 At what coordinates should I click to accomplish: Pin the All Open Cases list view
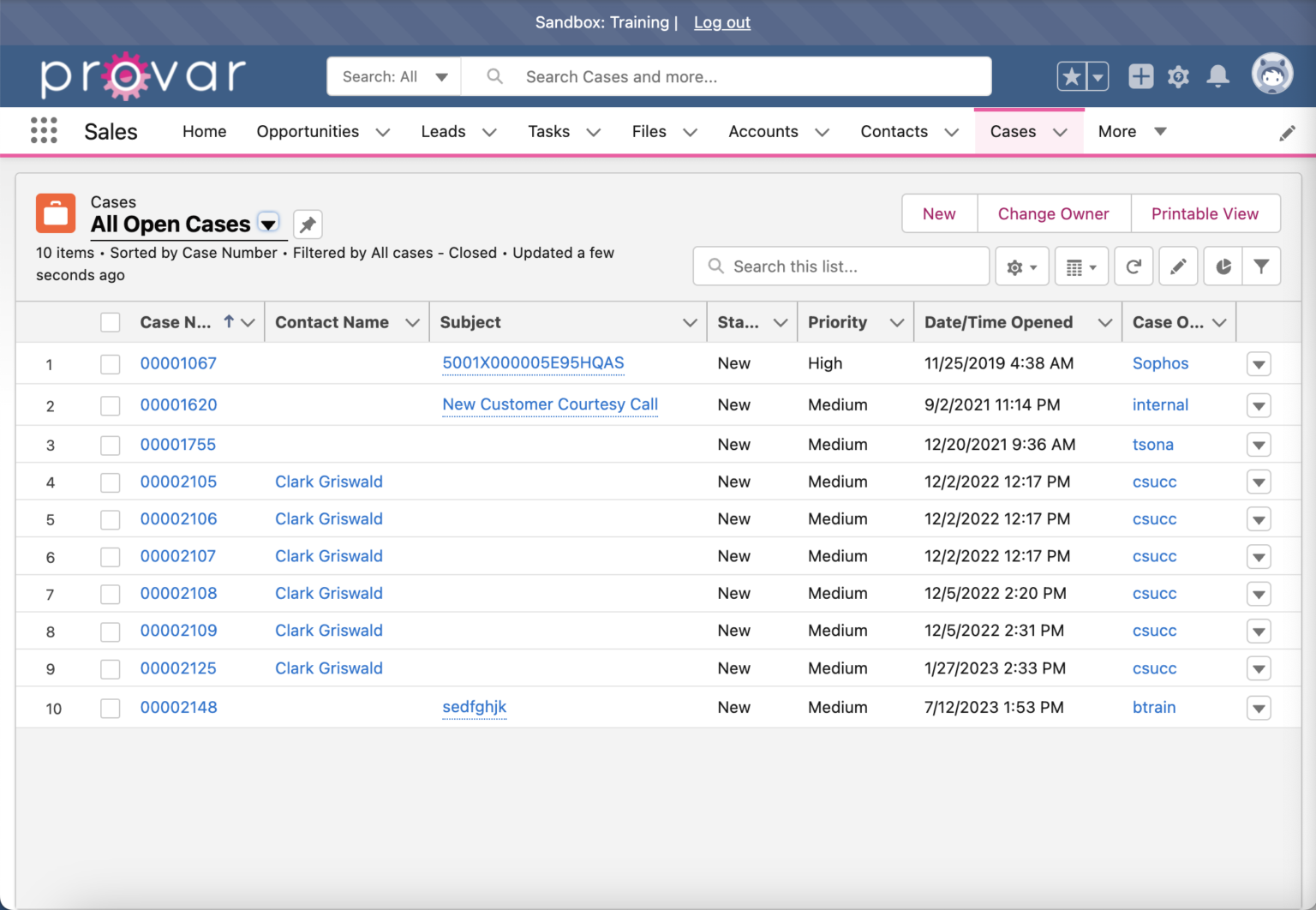[307, 224]
